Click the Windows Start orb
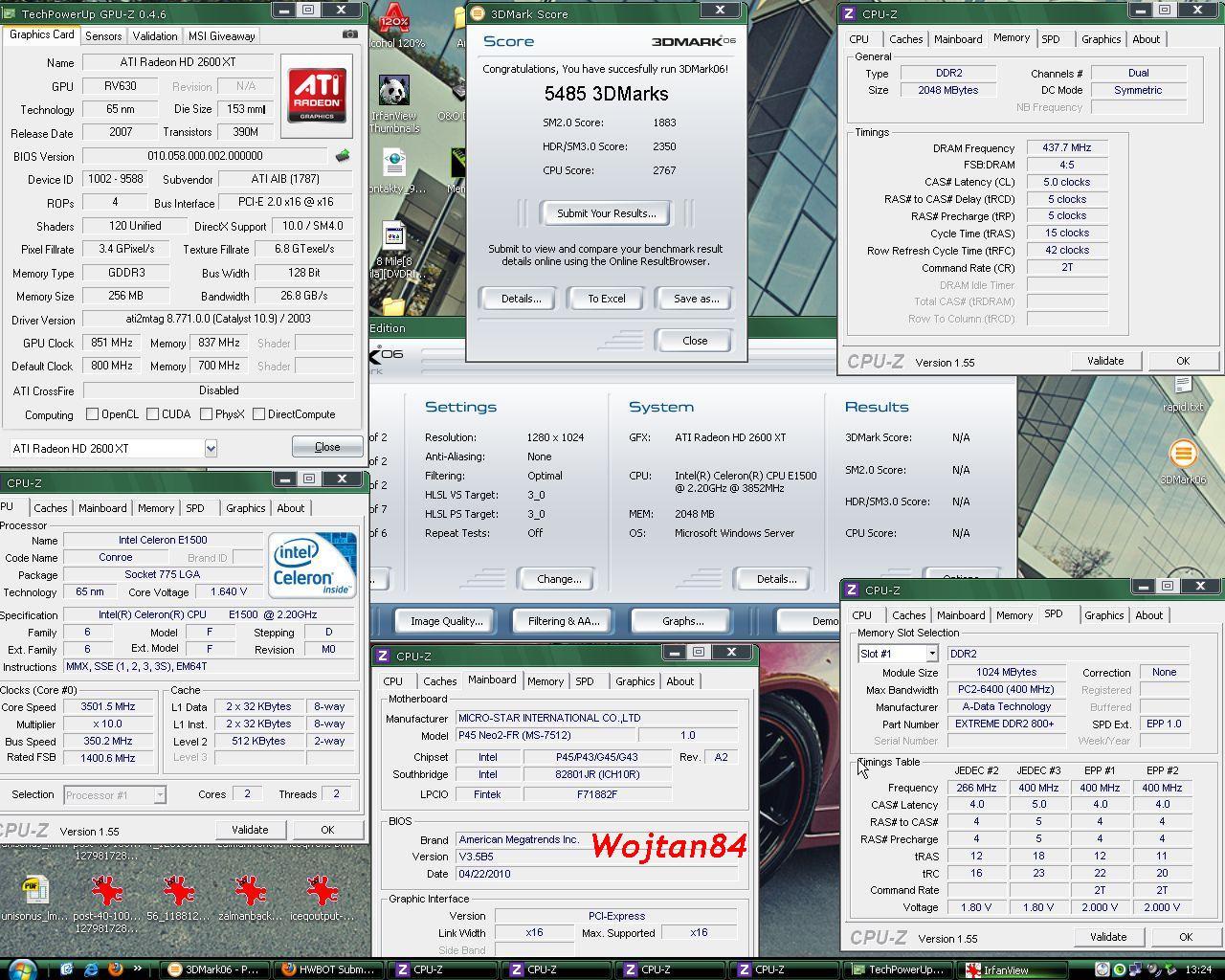The image size is (1225, 980). [21, 969]
